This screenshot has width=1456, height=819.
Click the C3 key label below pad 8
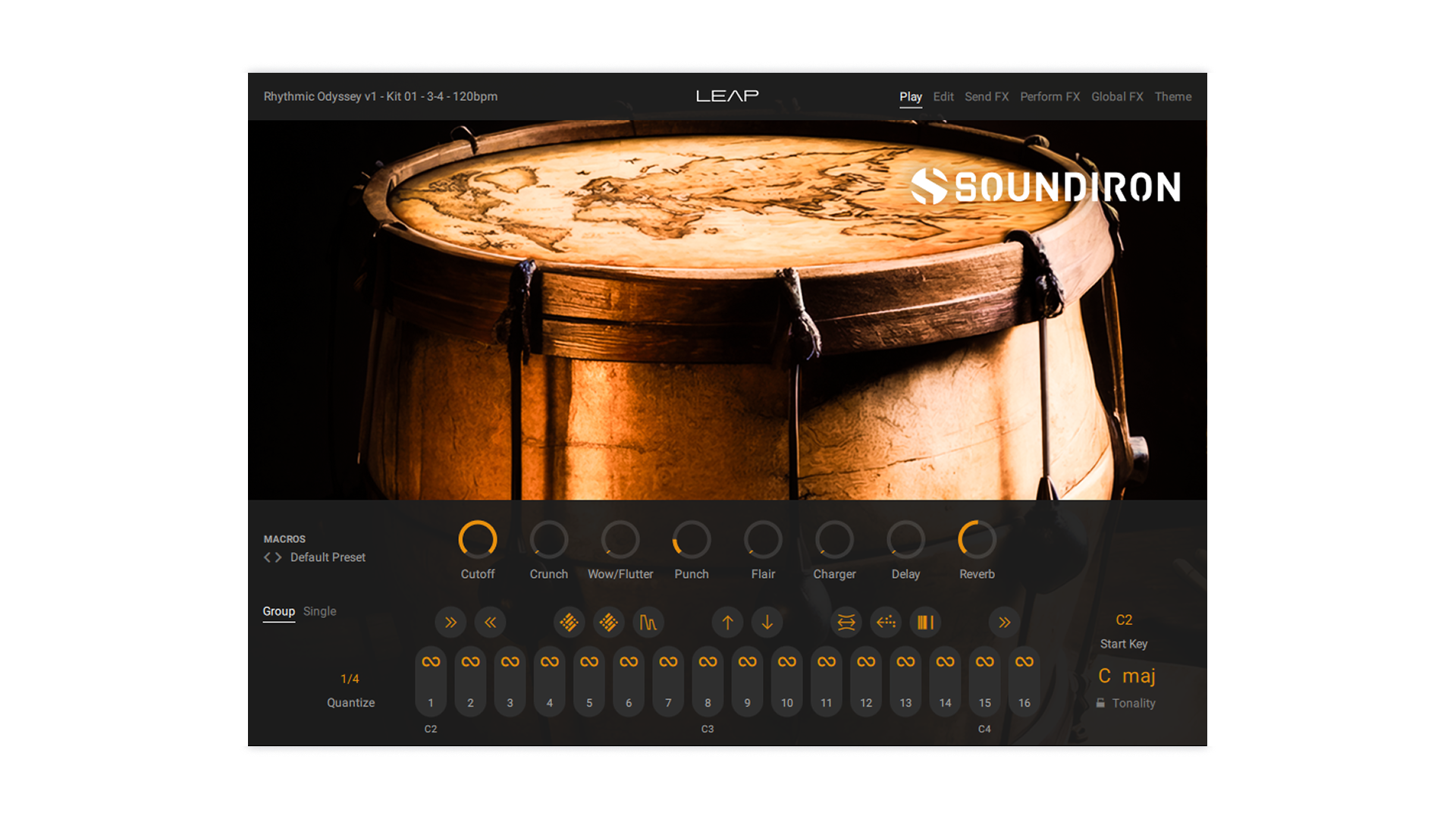(x=708, y=729)
